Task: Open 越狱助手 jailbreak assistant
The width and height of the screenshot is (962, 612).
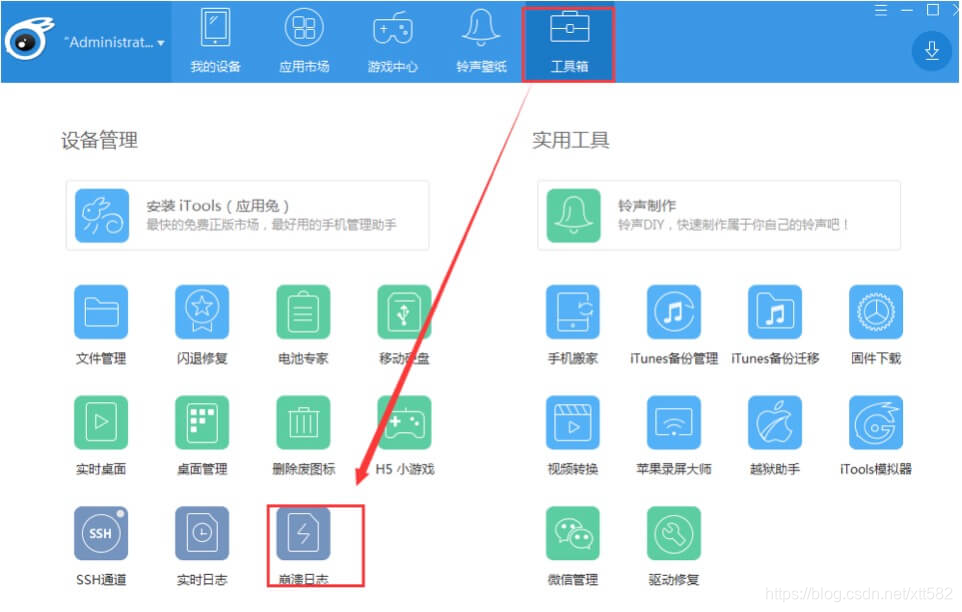Action: (775, 423)
